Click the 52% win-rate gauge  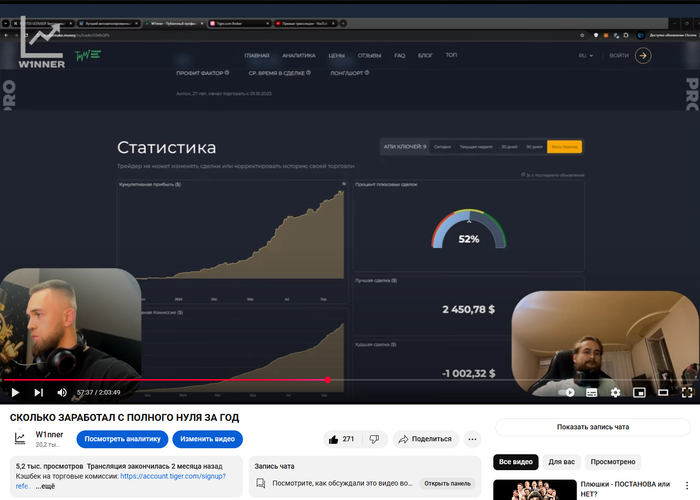tap(469, 229)
